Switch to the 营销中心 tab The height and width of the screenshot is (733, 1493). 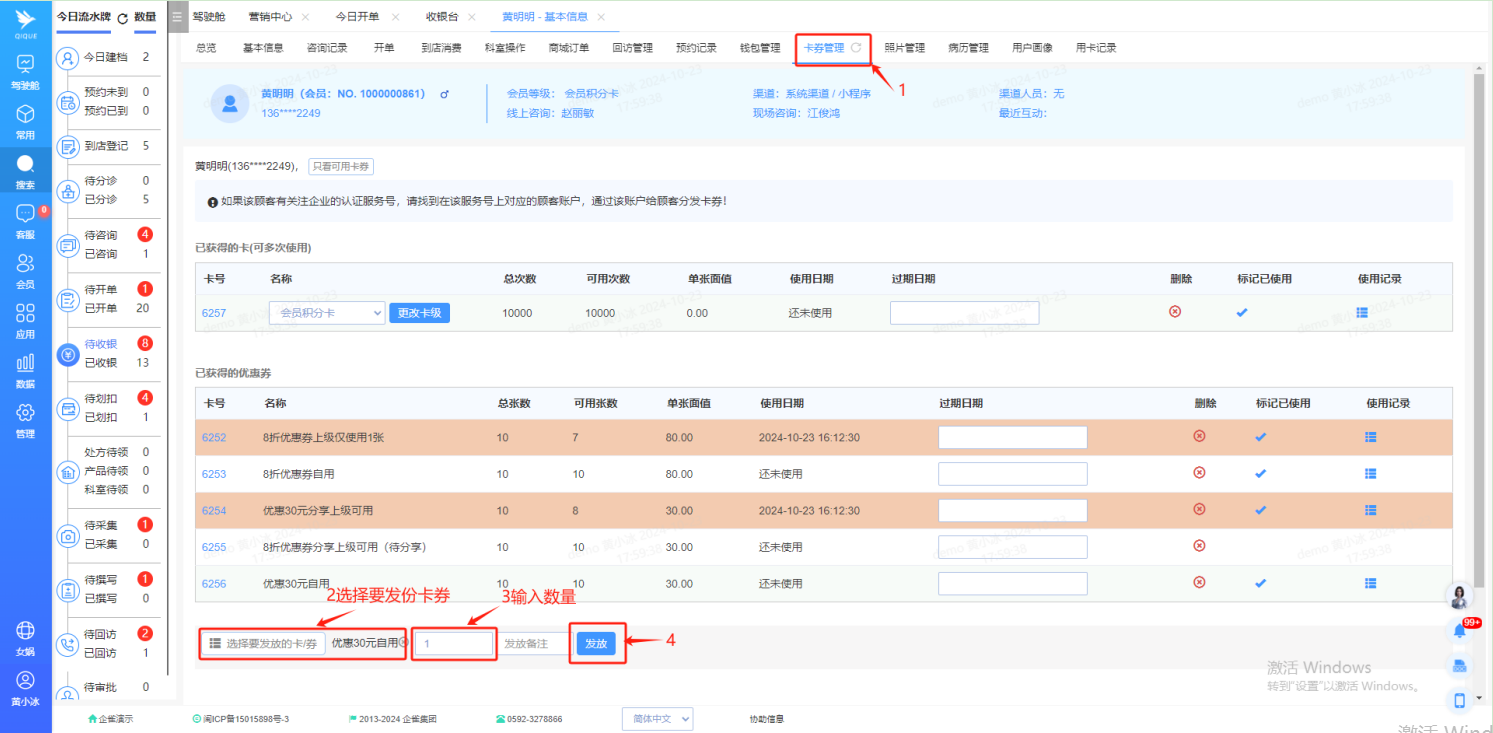point(269,17)
